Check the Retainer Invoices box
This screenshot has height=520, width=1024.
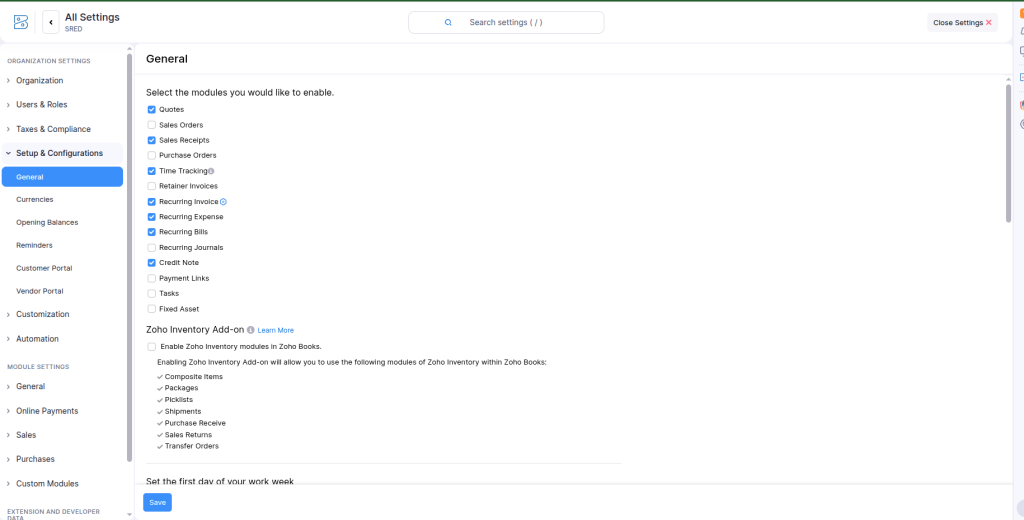coord(152,186)
